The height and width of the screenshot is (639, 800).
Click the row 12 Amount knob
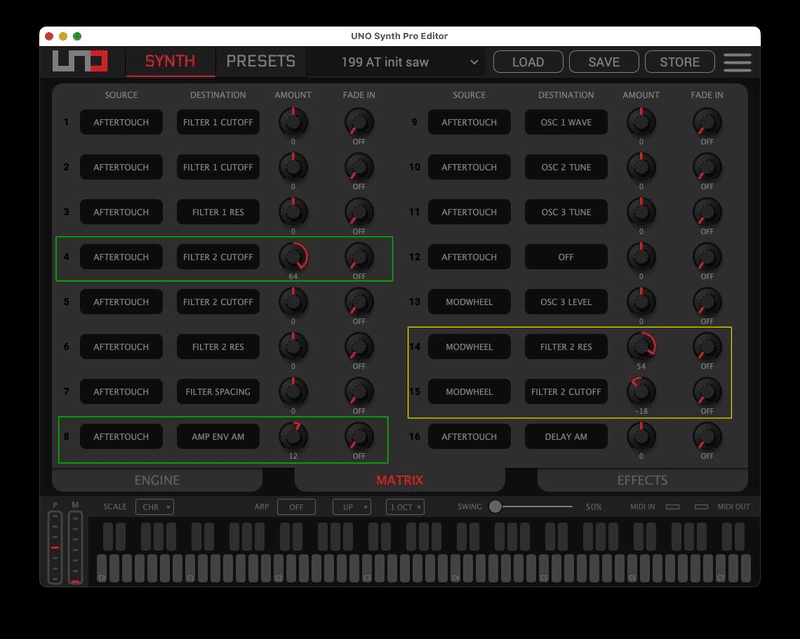tap(641, 256)
